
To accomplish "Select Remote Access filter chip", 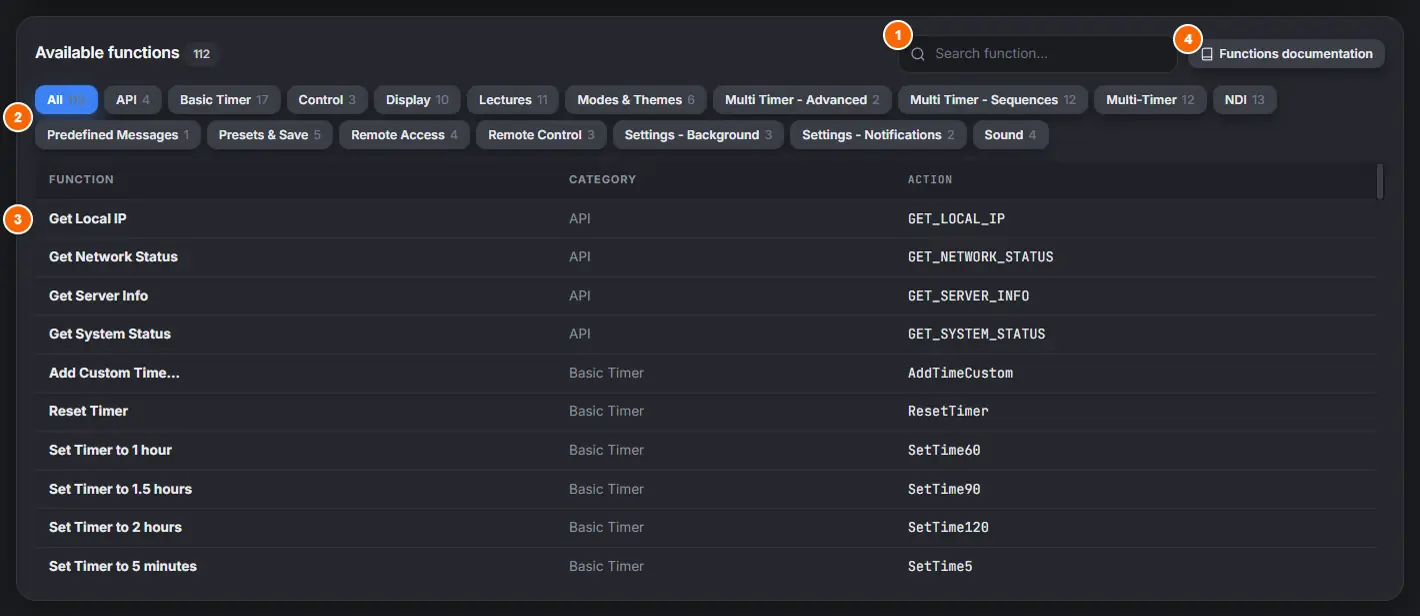I will (x=404, y=135).
